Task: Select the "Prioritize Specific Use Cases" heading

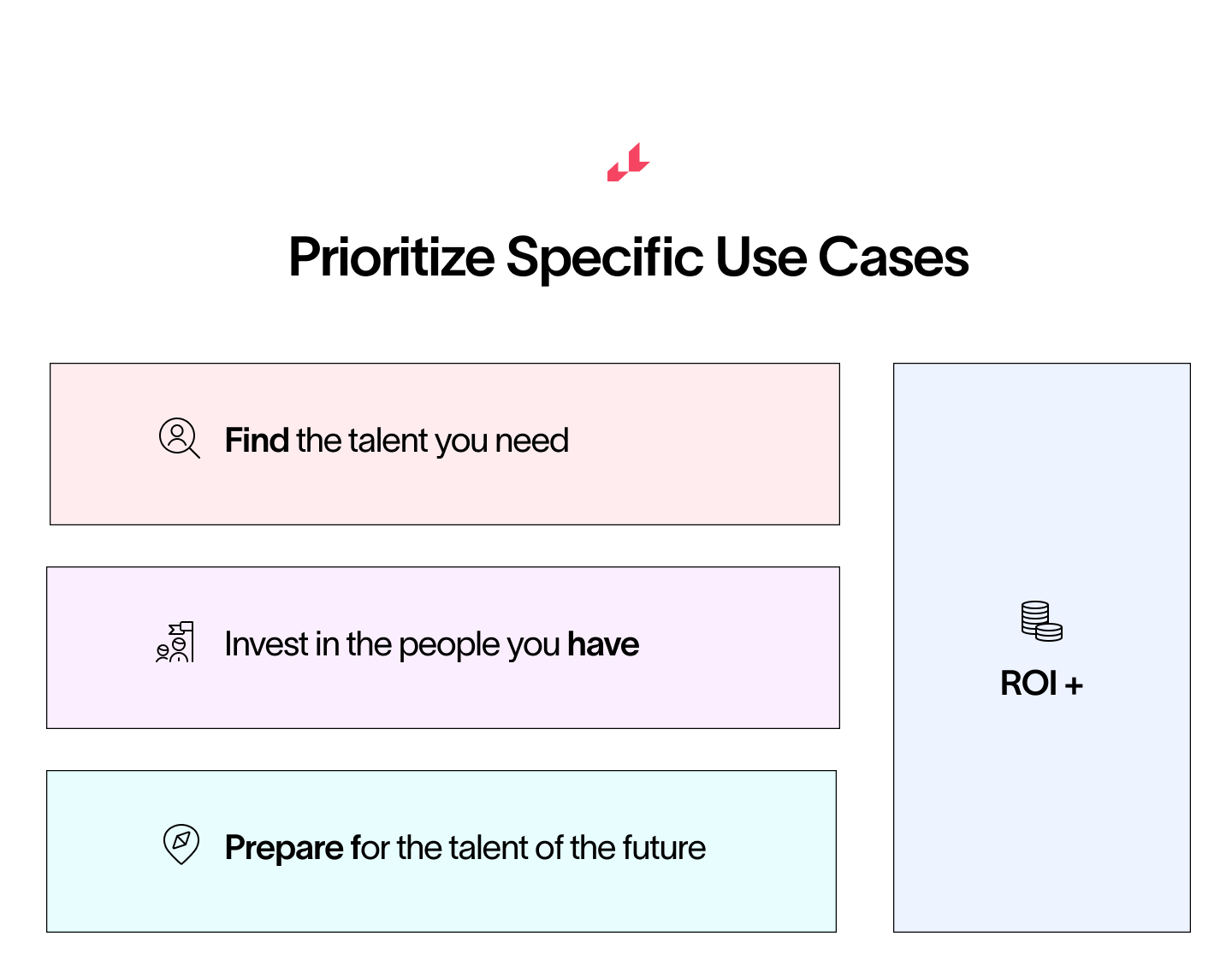Action: click(628, 258)
